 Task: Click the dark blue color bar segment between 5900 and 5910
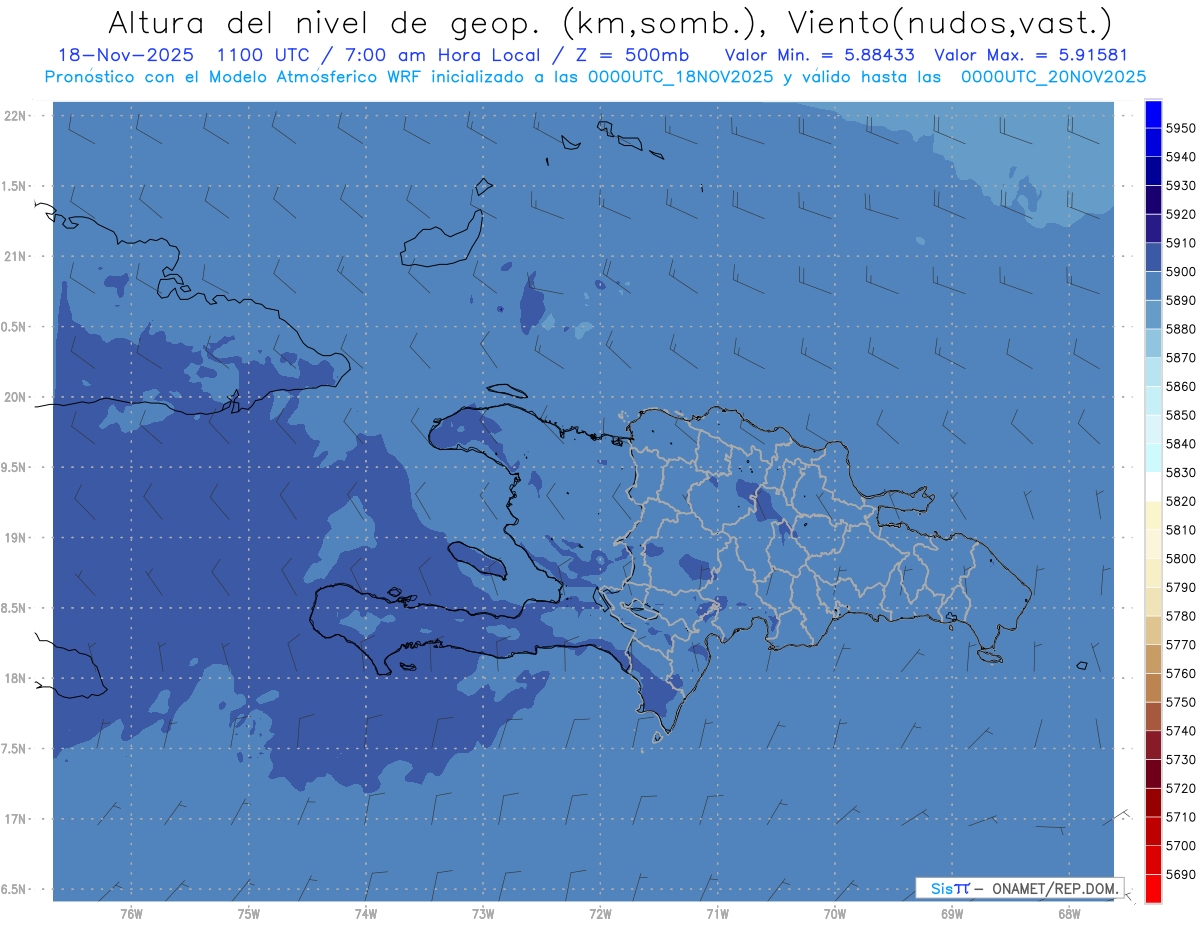(x=1153, y=257)
